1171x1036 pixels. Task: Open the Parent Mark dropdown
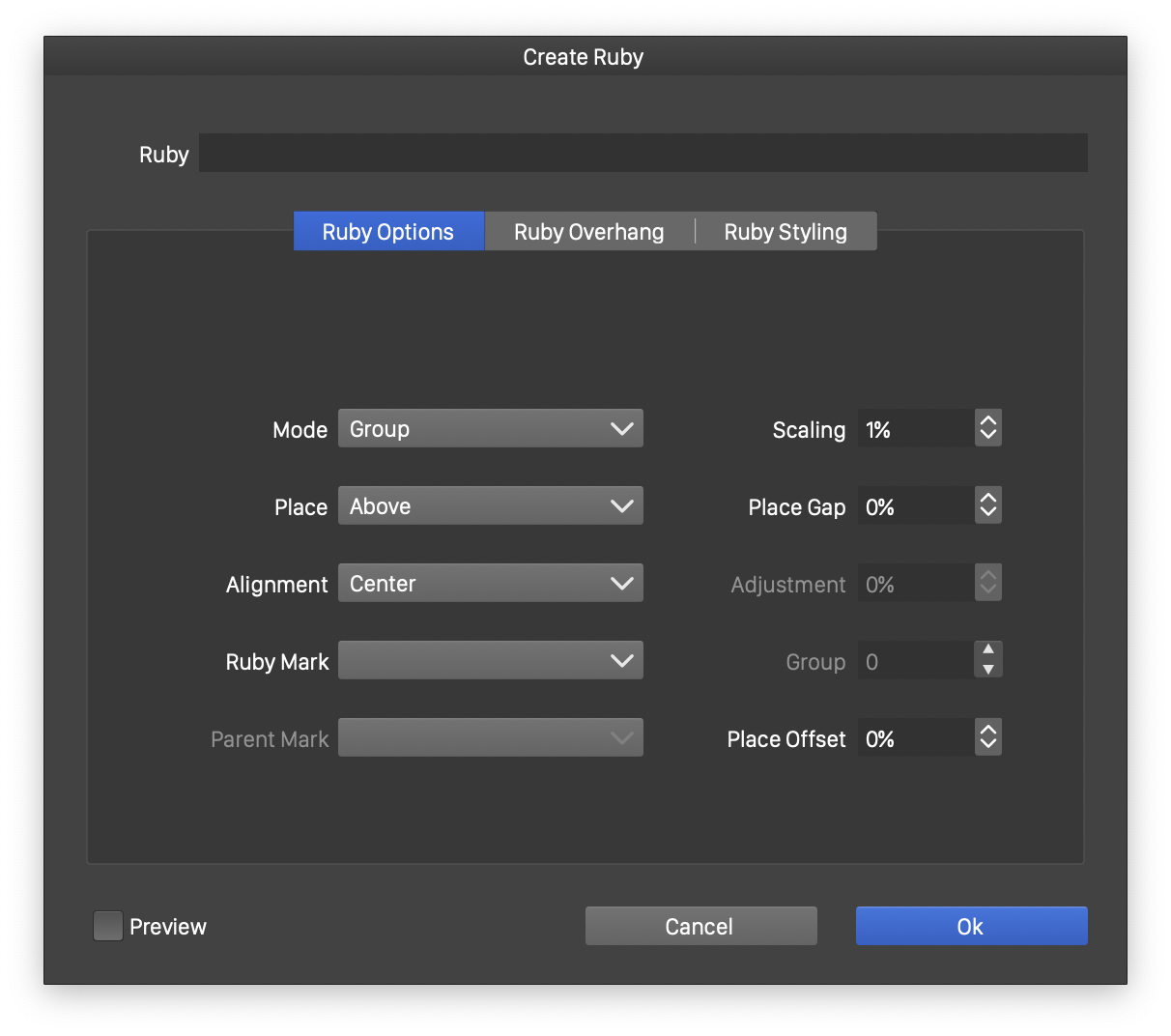pyautogui.click(x=490, y=737)
